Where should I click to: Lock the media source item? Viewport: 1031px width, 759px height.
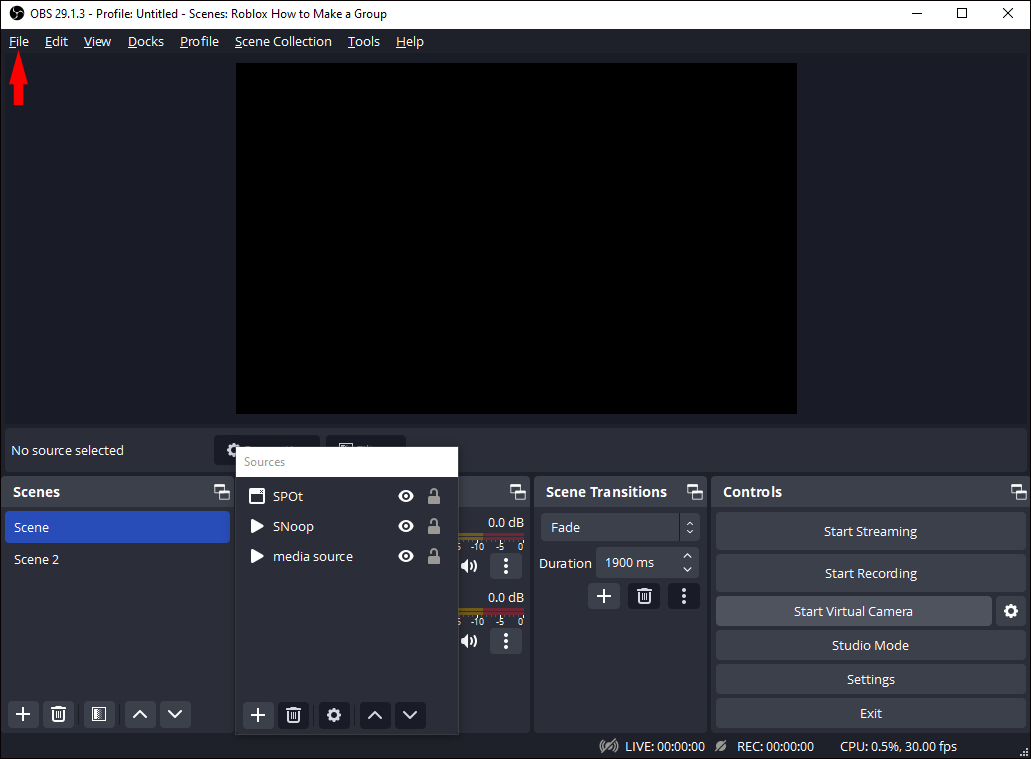pyautogui.click(x=434, y=556)
